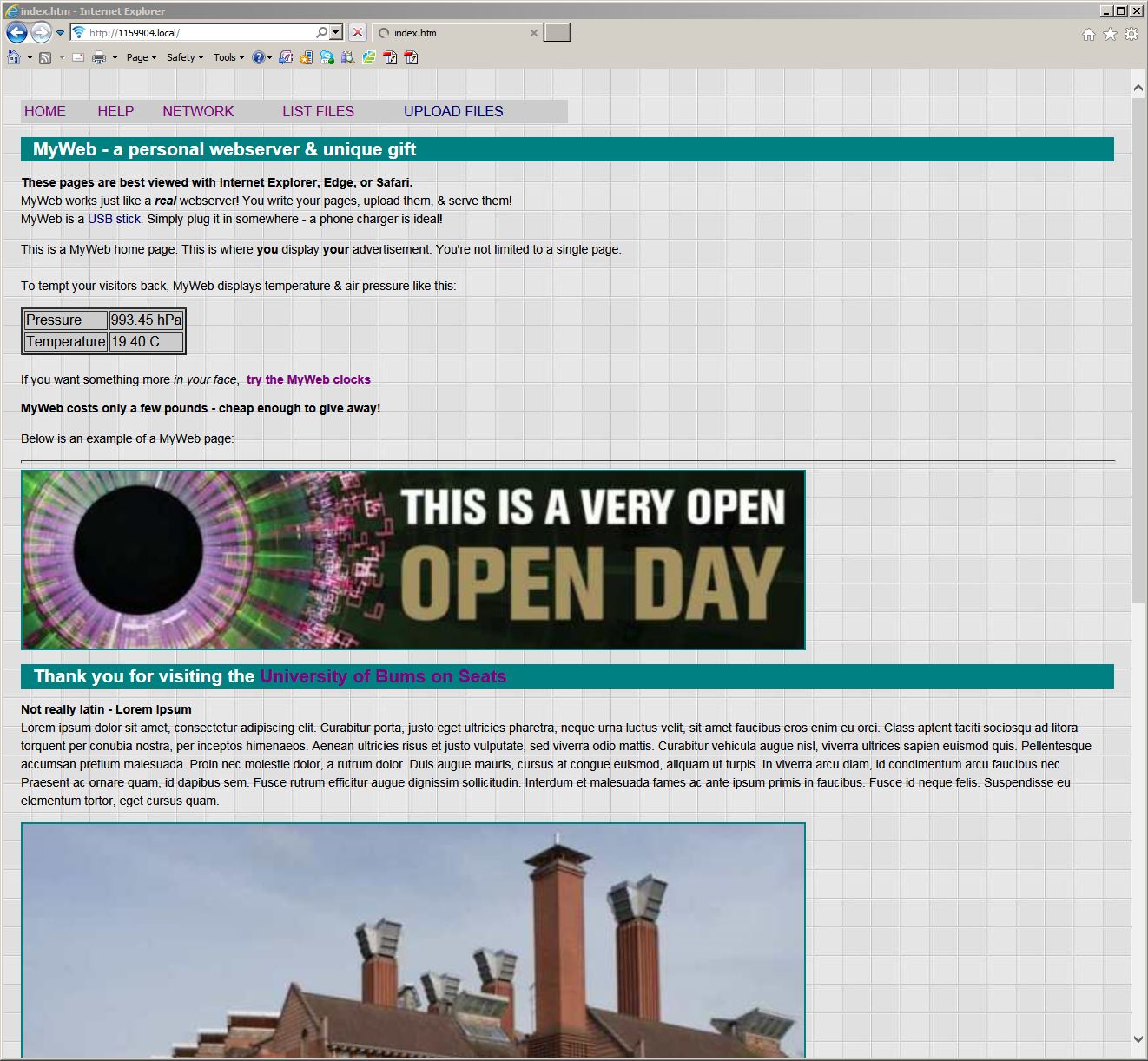Click the Forward navigation arrow
1148x1061 pixels.
[x=40, y=33]
